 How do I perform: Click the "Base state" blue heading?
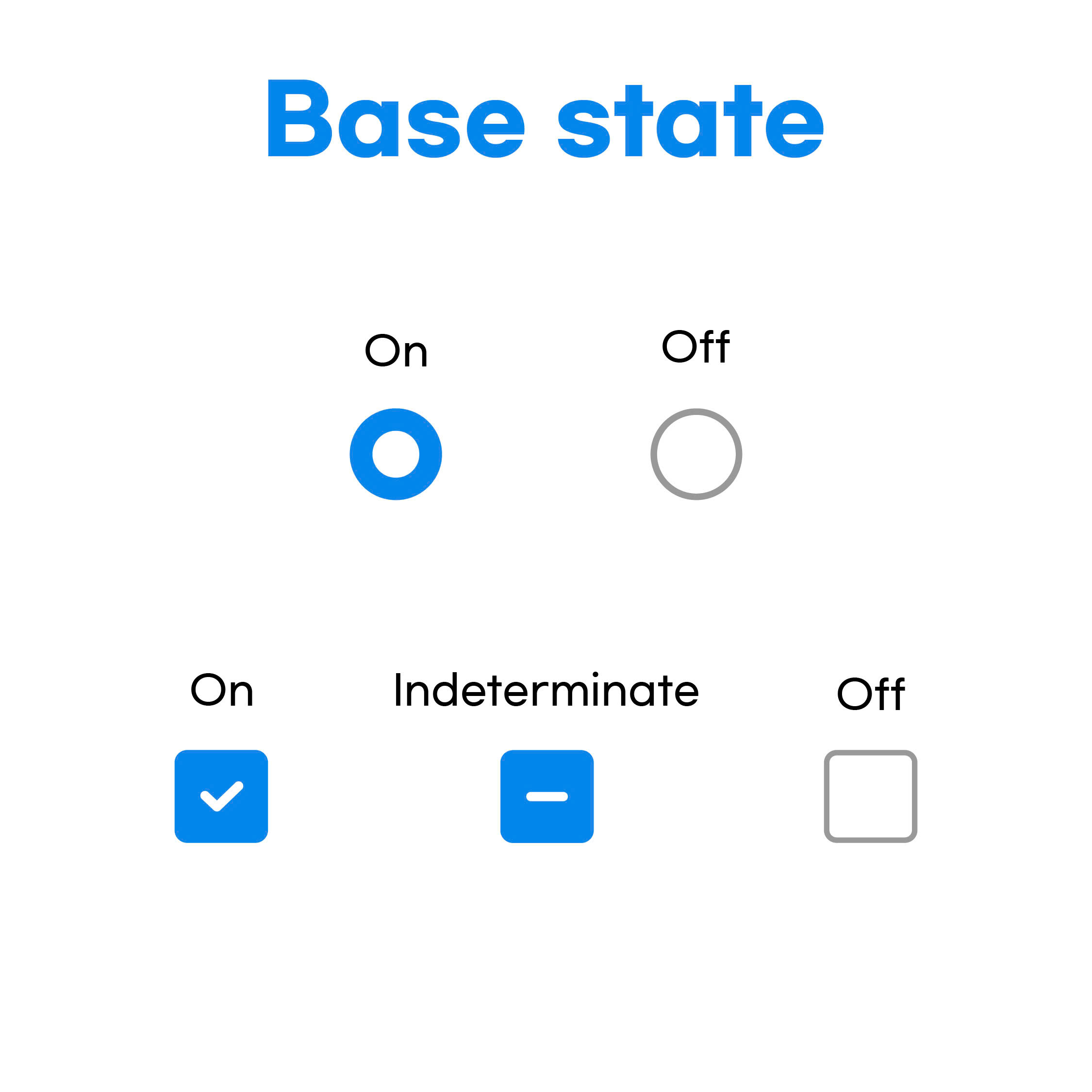(x=546, y=119)
